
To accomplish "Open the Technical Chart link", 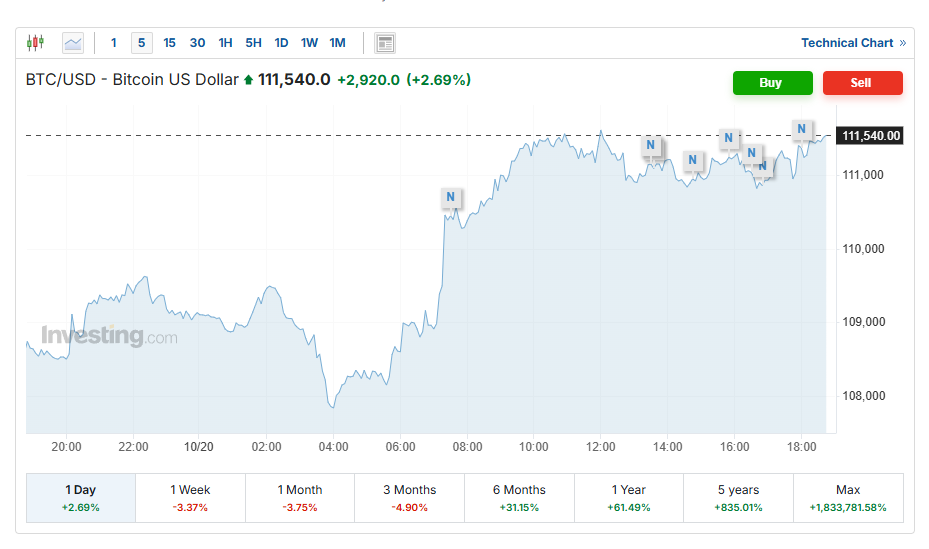I will coord(846,43).
